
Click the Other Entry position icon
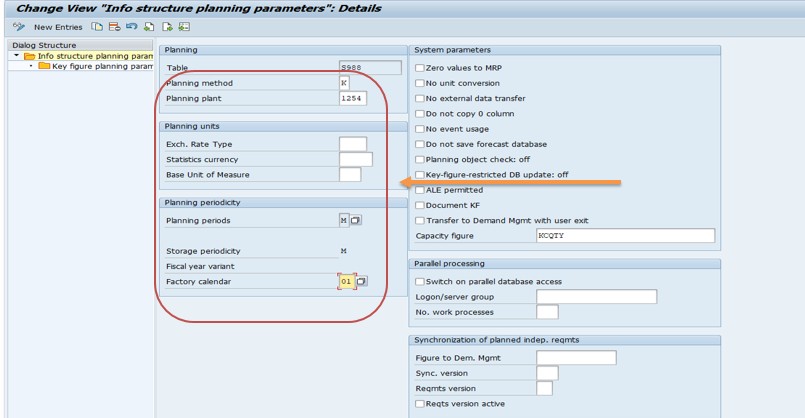[x=184, y=27]
